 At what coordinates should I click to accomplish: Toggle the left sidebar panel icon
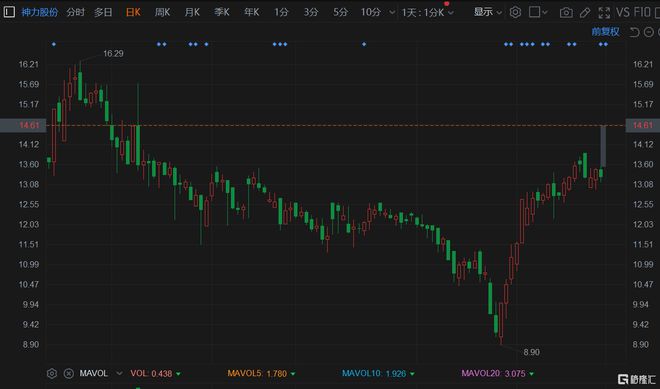(x=9, y=12)
